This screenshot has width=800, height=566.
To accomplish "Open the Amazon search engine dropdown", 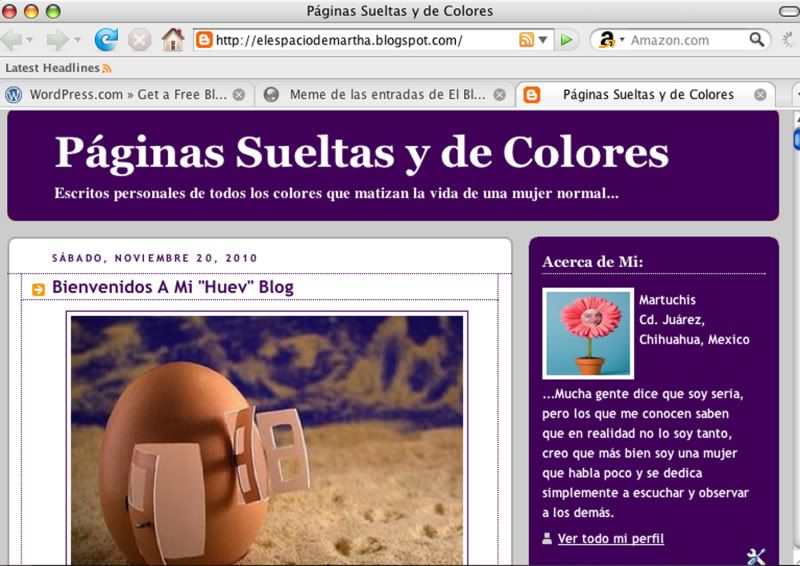I will (622, 40).
